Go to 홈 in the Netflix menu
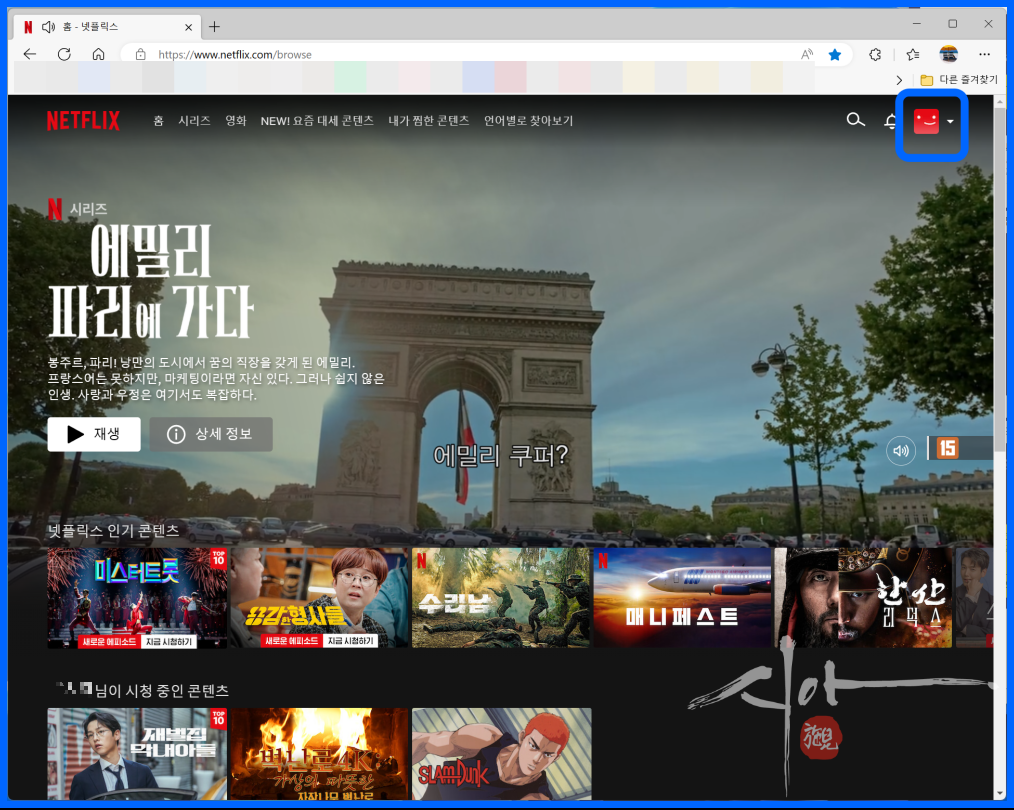Screen dimensions: 1014x810 pos(158,121)
